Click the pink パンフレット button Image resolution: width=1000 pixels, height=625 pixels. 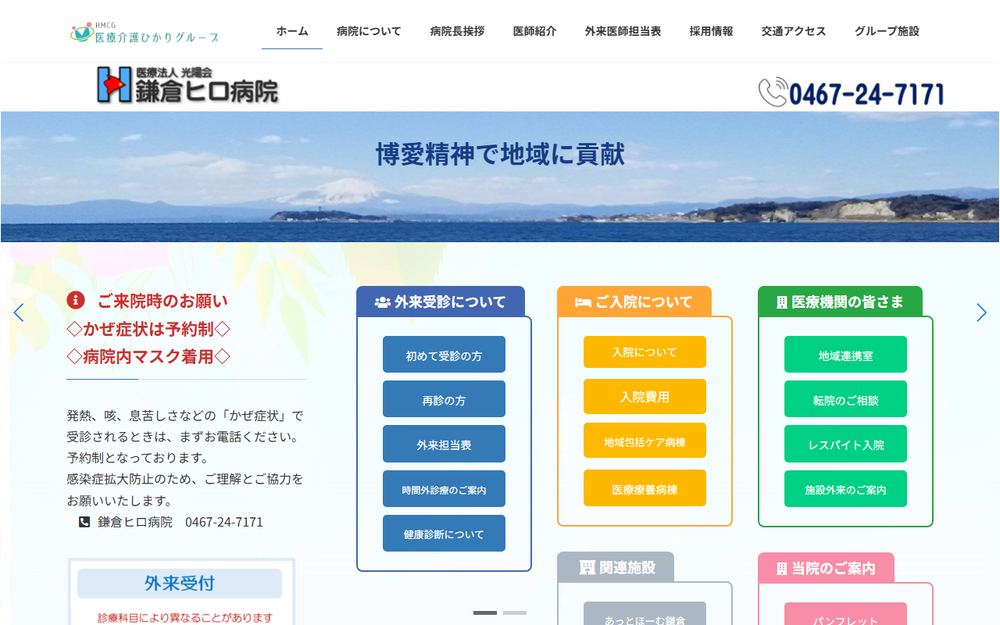pyautogui.click(x=846, y=614)
